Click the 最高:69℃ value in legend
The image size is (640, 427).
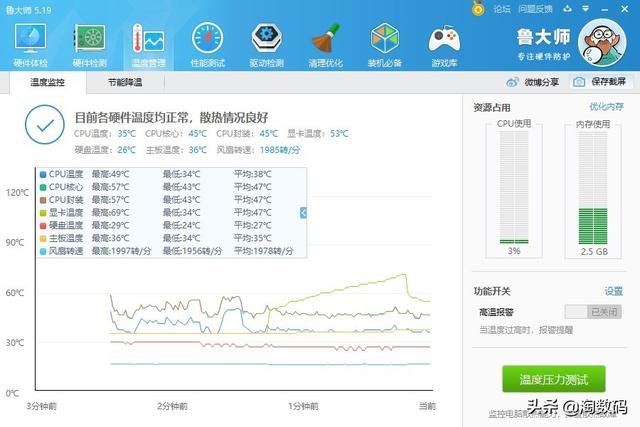(x=110, y=213)
